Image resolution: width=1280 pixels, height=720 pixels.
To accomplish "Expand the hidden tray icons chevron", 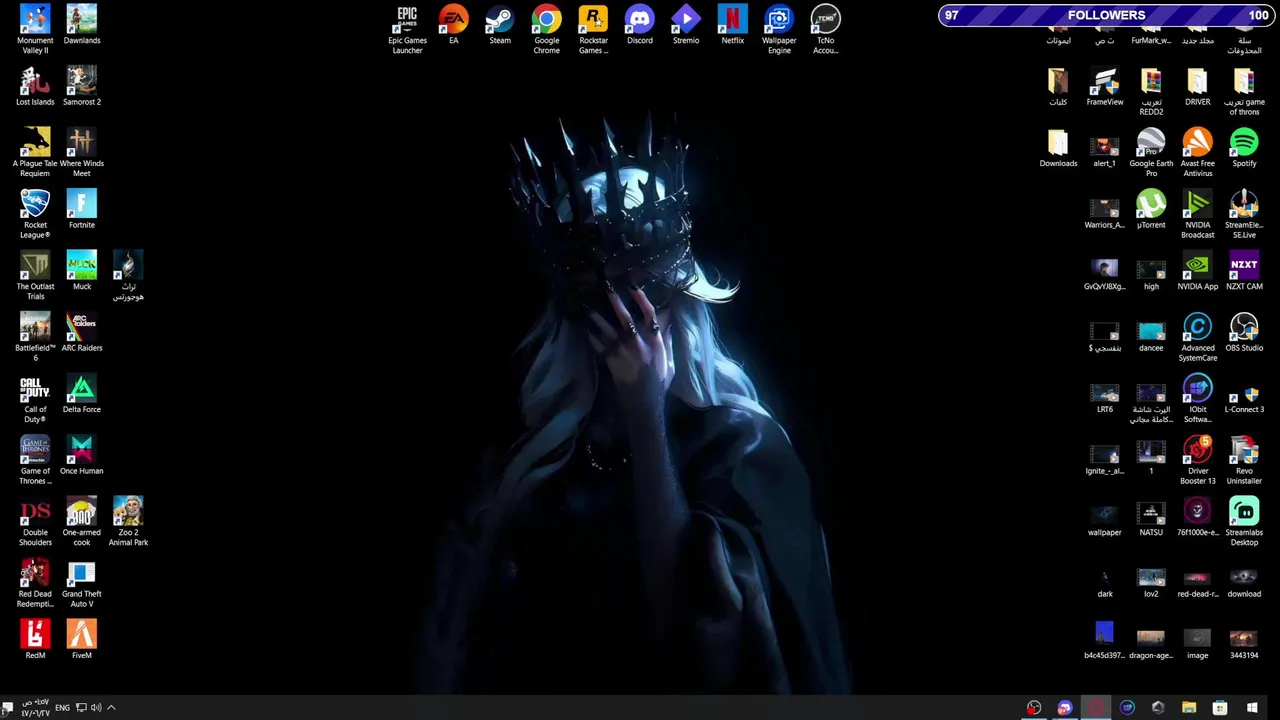I will click(x=111, y=708).
